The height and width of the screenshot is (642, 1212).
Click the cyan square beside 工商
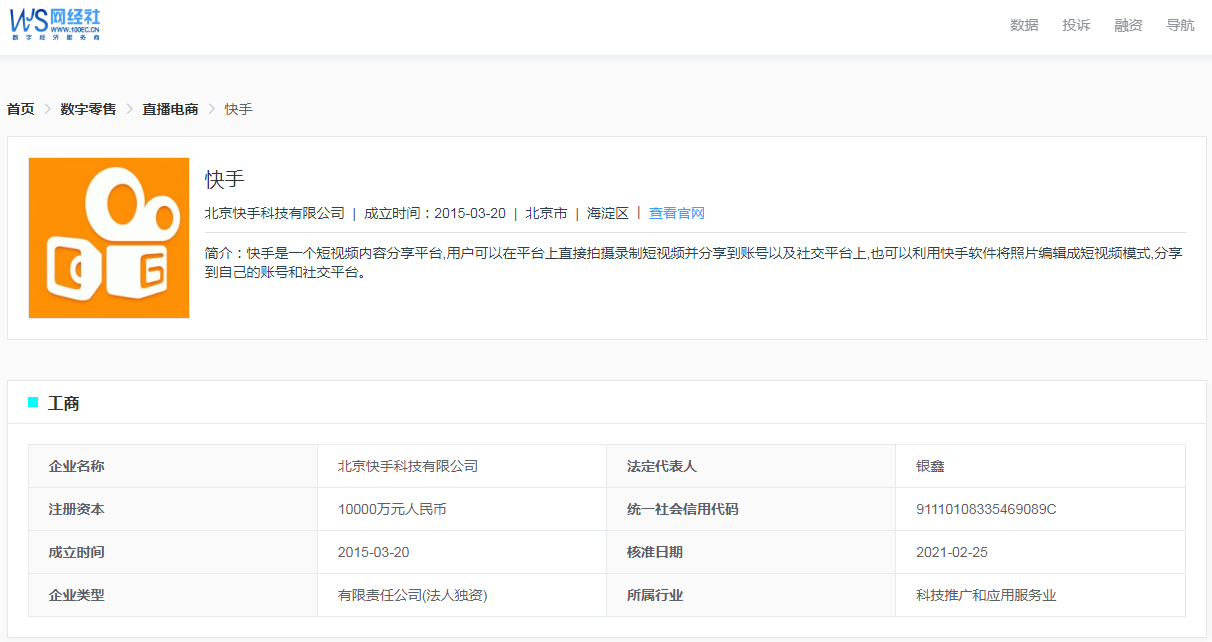click(x=33, y=402)
